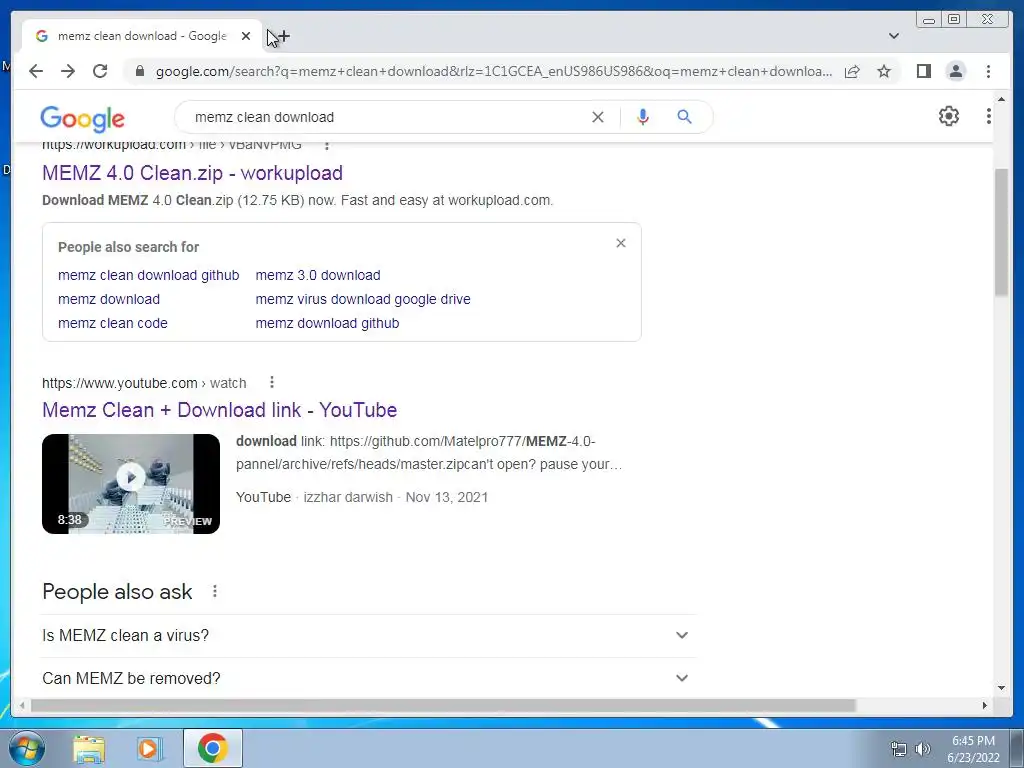Open MEMZ 4.0 Clean.zip workupload result
The height and width of the screenshot is (768, 1024).
click(192, 173)
